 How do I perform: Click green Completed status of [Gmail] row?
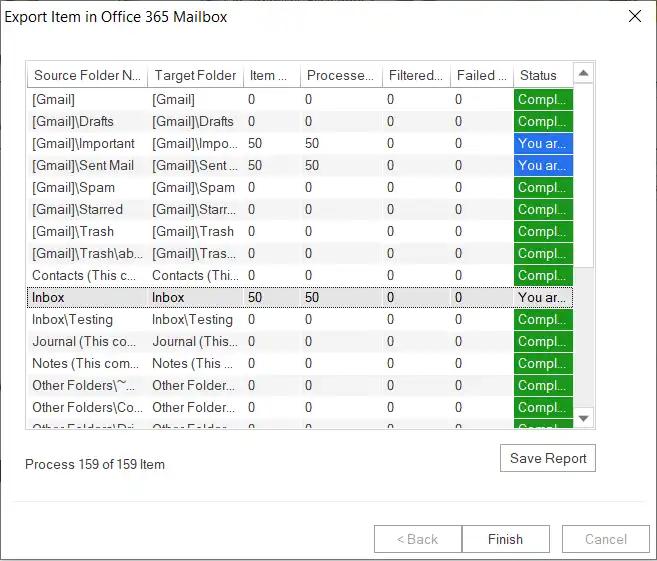tap(543, 100)
